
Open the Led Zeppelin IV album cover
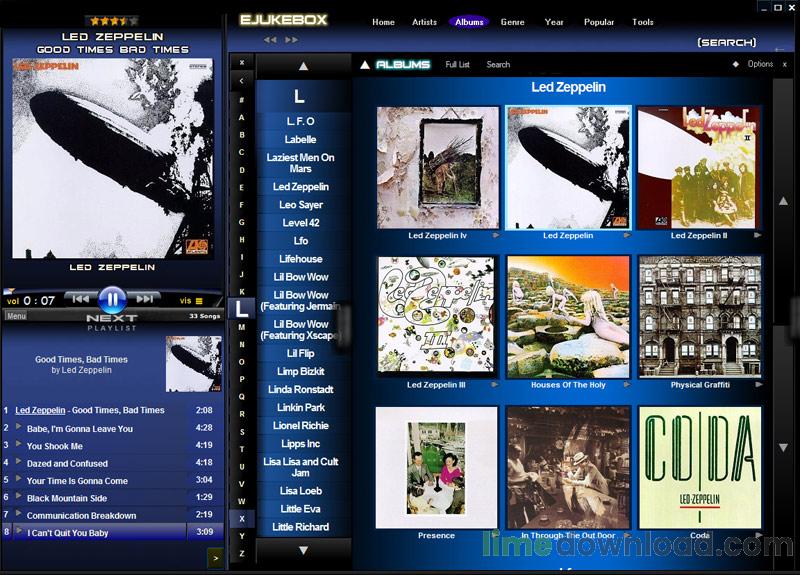pos(438,167)
